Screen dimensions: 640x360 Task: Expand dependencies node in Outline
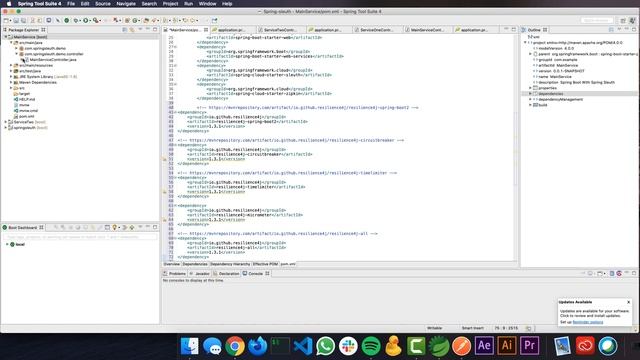(530, 93)
